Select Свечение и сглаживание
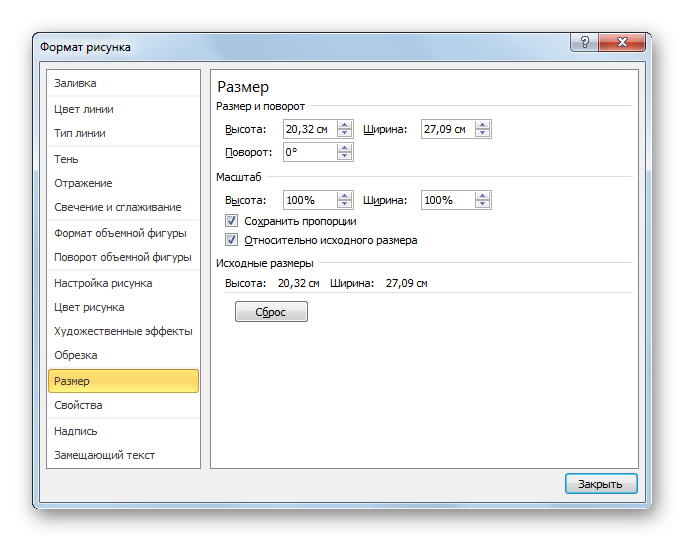This screenshot has width=685, height=542. (123, 207)
